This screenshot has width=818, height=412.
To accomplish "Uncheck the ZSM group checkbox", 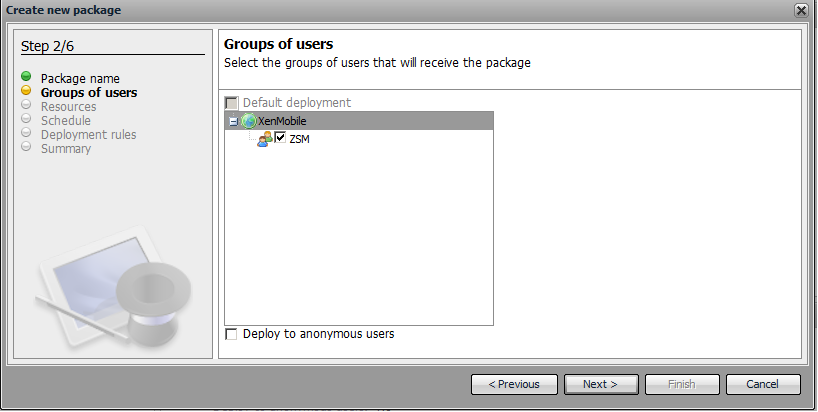I will click(281, 138).
